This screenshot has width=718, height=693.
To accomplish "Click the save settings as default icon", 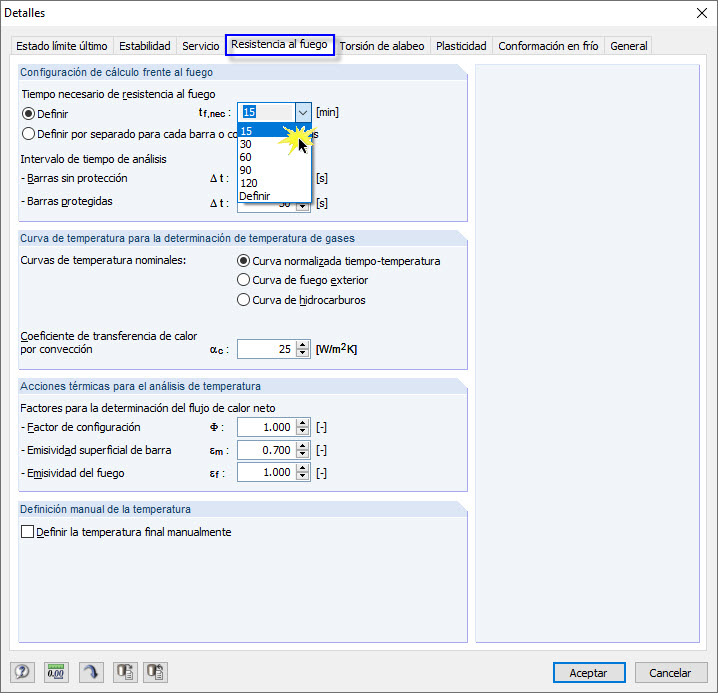I will 125,672.
